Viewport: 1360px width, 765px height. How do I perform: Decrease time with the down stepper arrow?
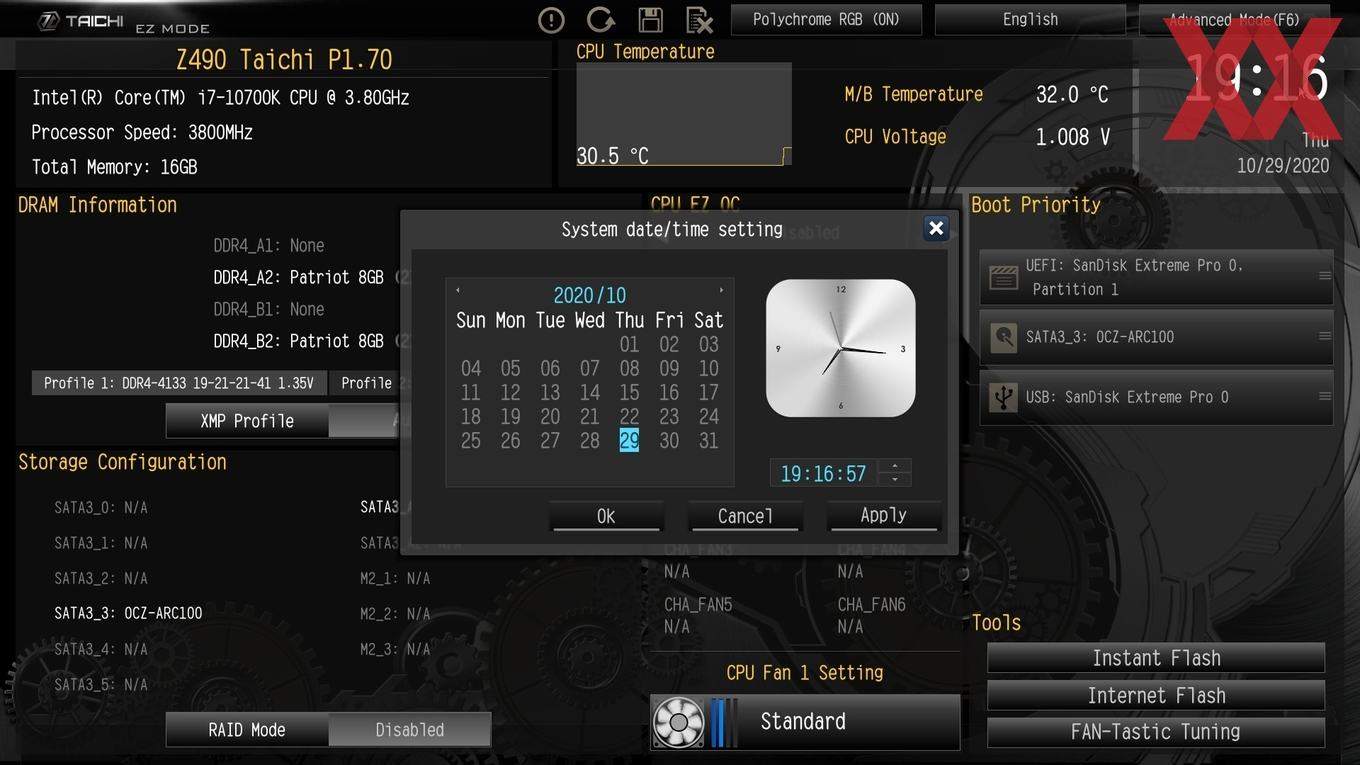[894, 480]
